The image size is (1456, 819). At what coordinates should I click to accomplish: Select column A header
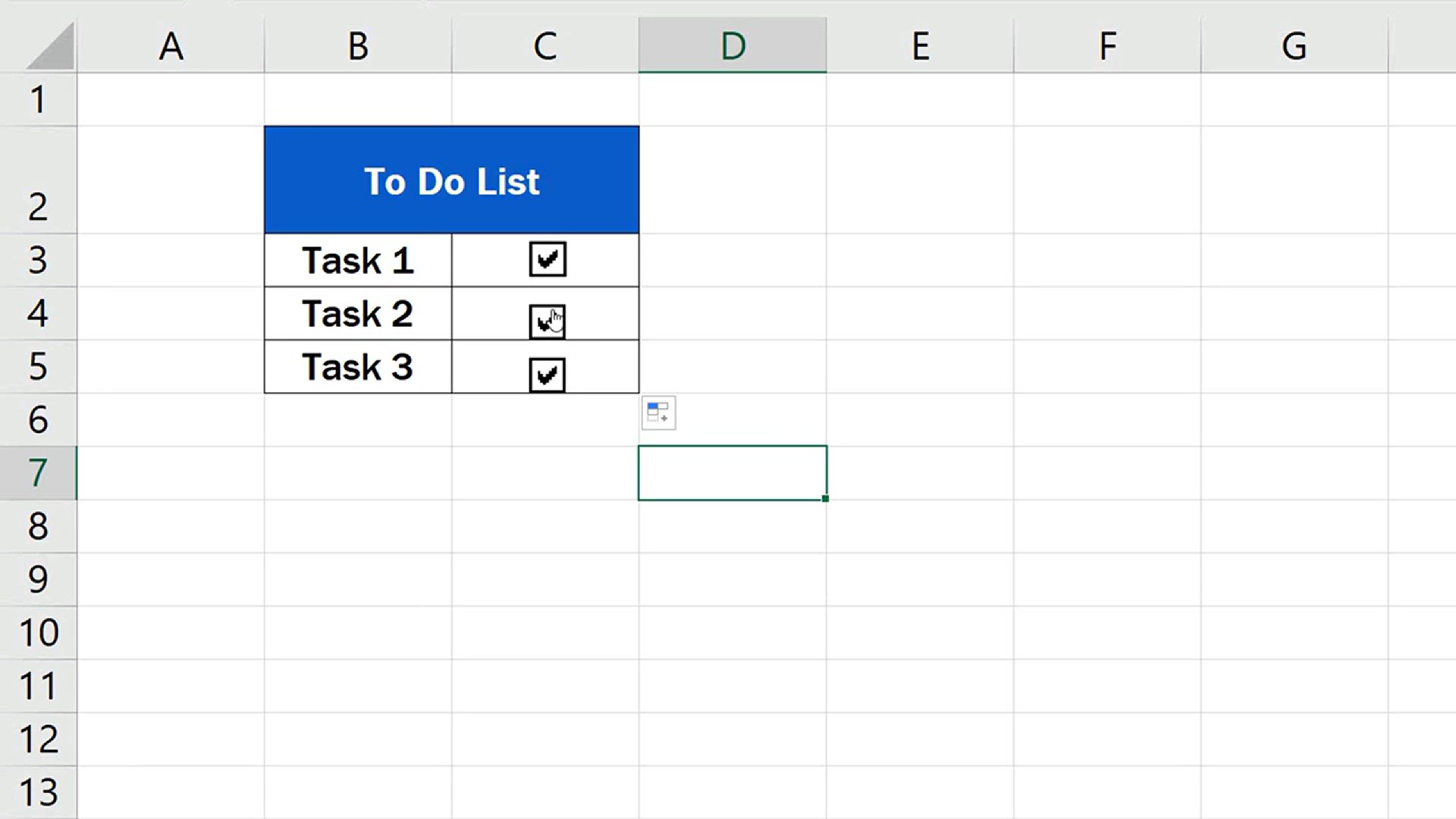[x=171, y=45]
